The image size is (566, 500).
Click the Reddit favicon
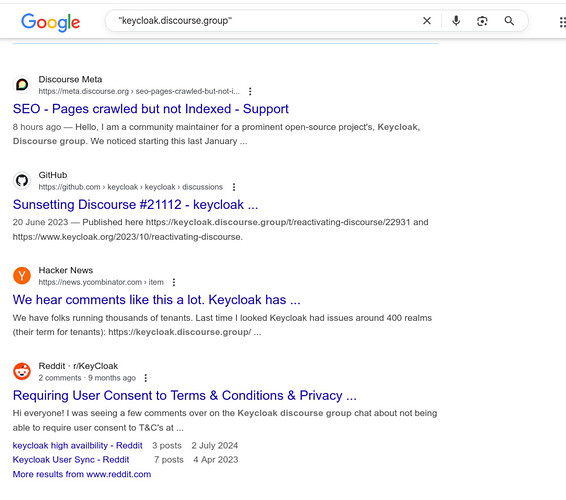coord(22,371)
